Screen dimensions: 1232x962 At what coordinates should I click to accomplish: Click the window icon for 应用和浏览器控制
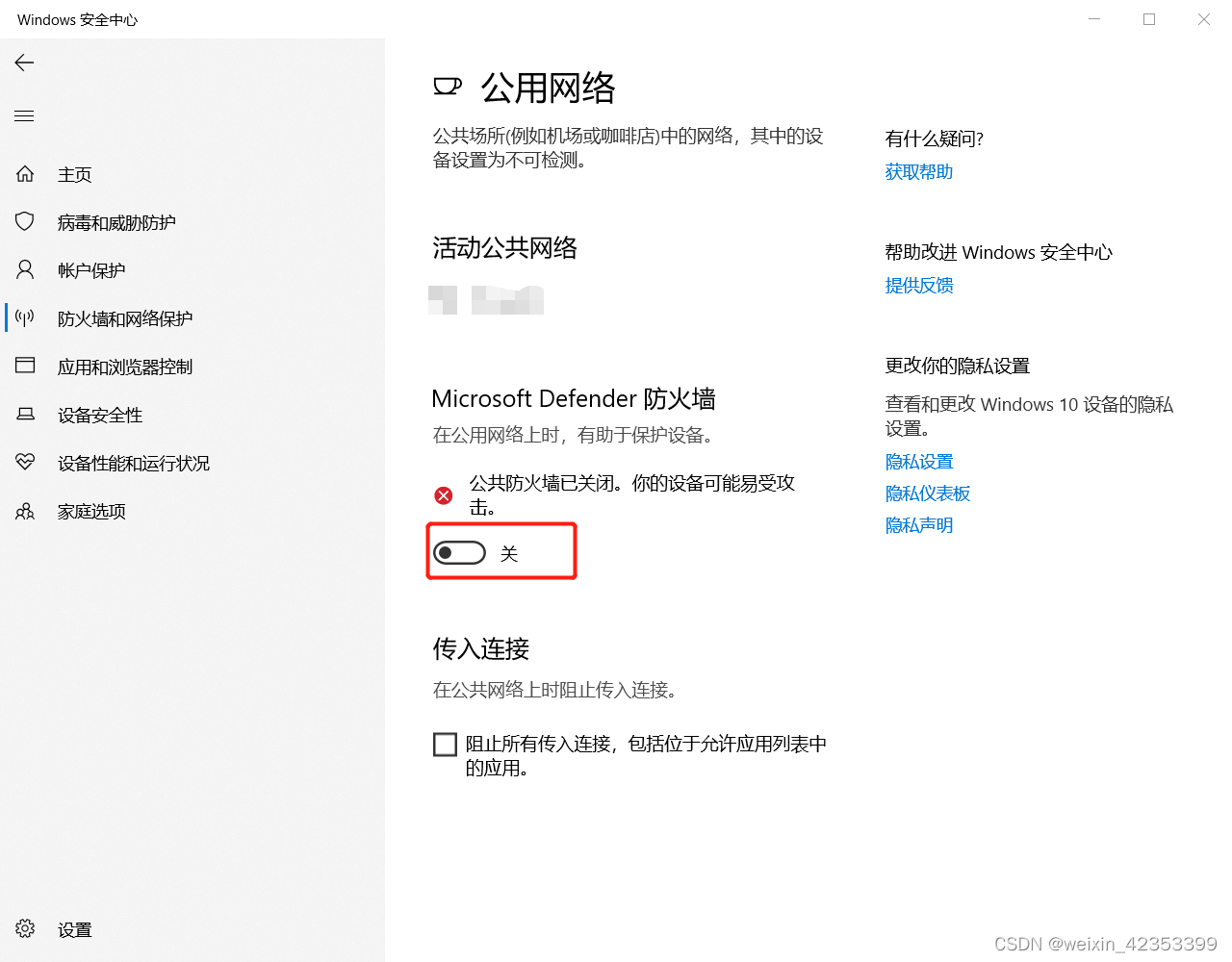point(25,366)
